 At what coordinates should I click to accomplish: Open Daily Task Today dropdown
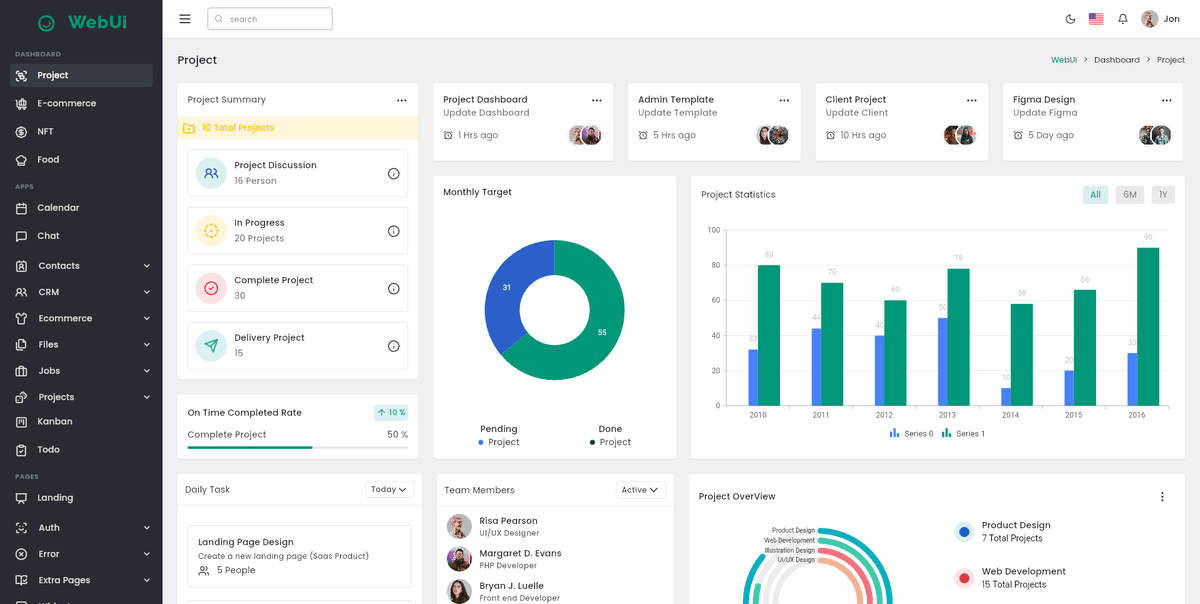(390, 490)
